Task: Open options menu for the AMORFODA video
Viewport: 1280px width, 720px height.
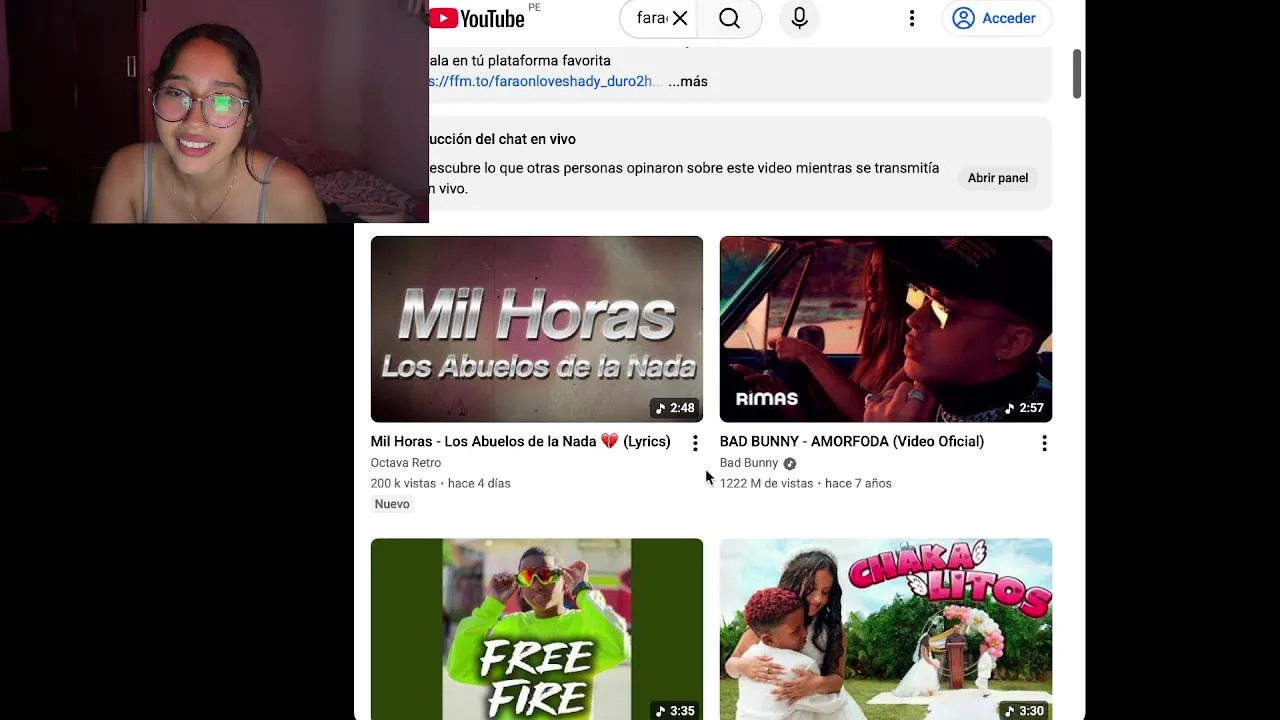Action: click(1044, 443)
